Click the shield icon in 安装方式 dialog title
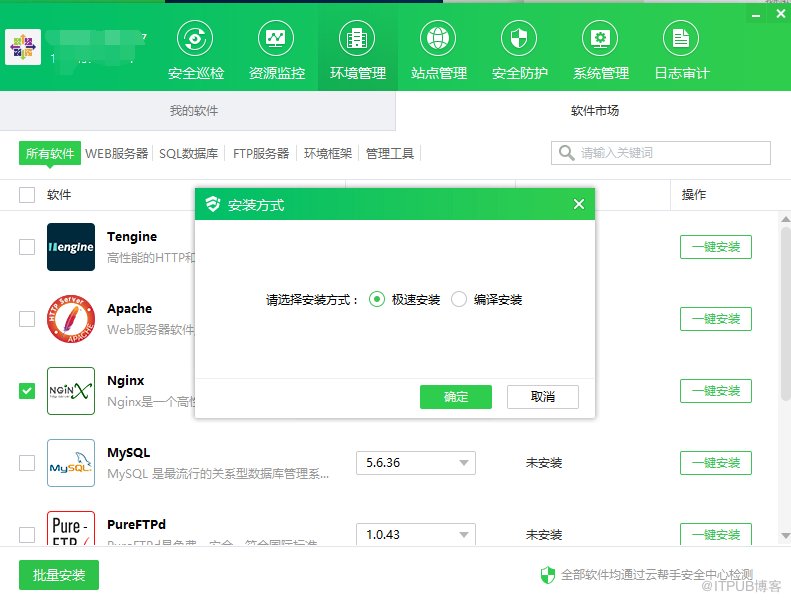791x601 pixels. click(x=213, y=204)
